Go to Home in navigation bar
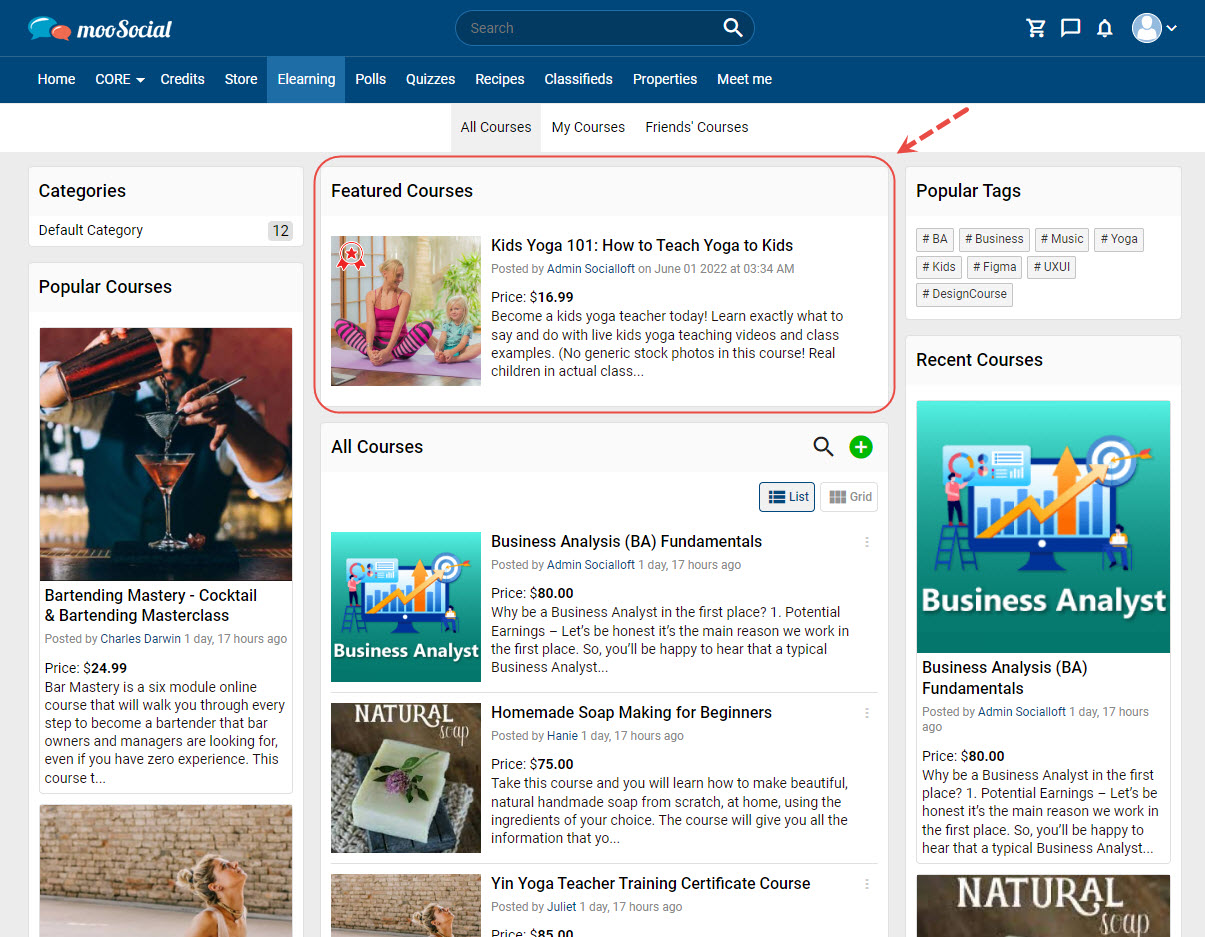The width and height of the screenshot is (1205, 937). (x=56, y=79)
